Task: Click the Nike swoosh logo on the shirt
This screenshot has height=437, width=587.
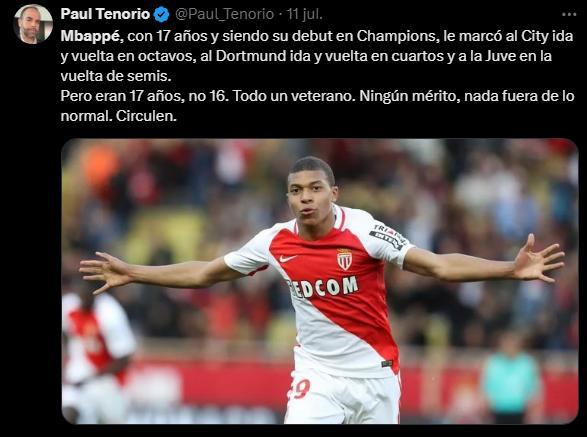Action: [288, 258]
